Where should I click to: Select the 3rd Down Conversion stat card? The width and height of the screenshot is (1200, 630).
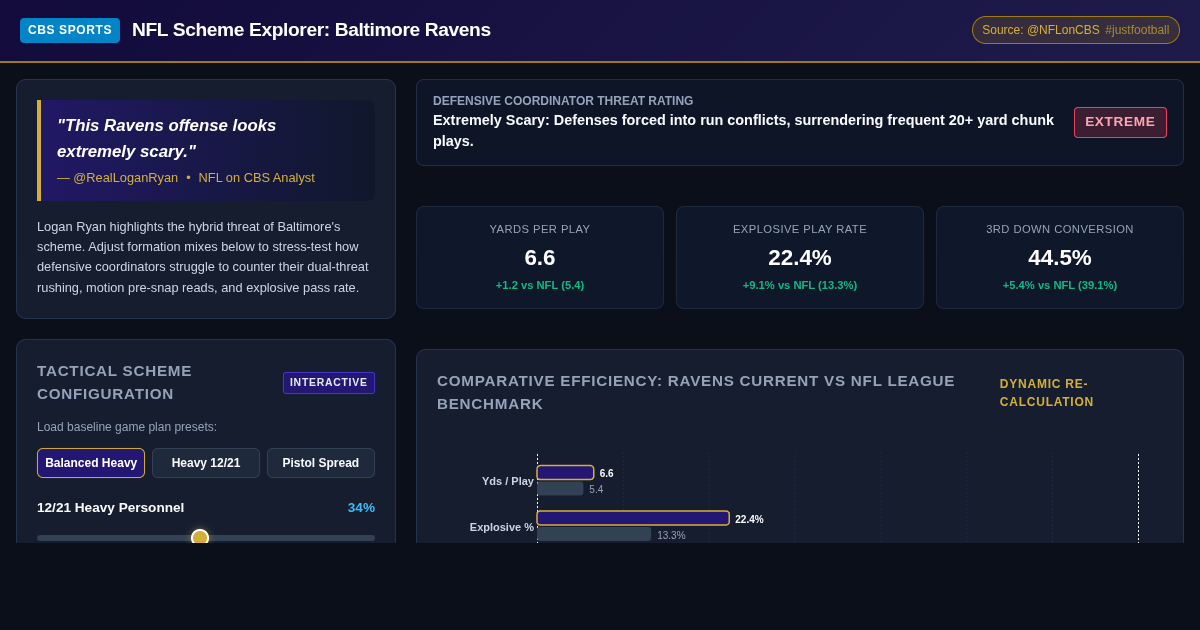tap(1060, 257)
